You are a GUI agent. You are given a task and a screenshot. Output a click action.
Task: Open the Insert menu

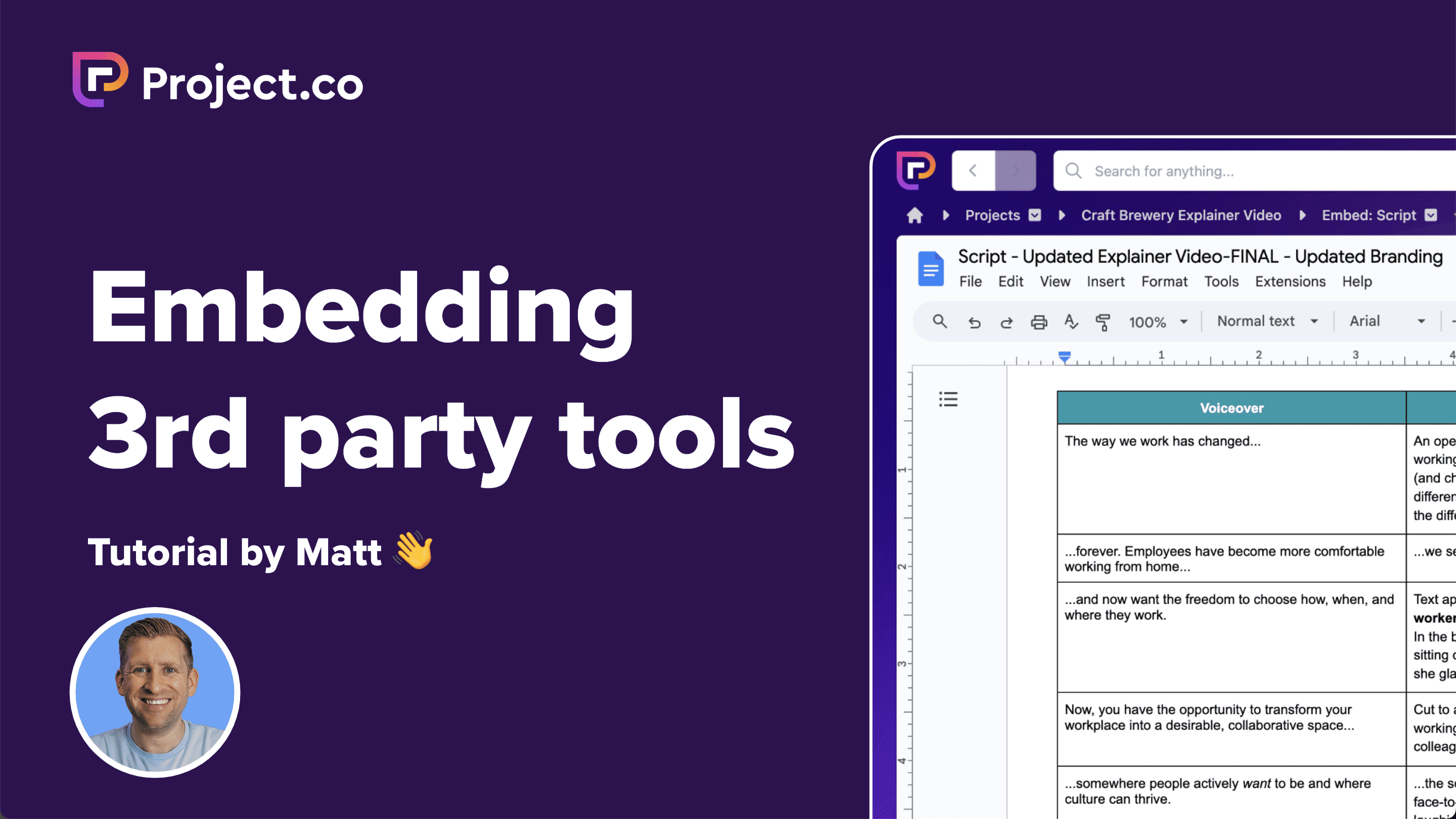click(1105, 282)
